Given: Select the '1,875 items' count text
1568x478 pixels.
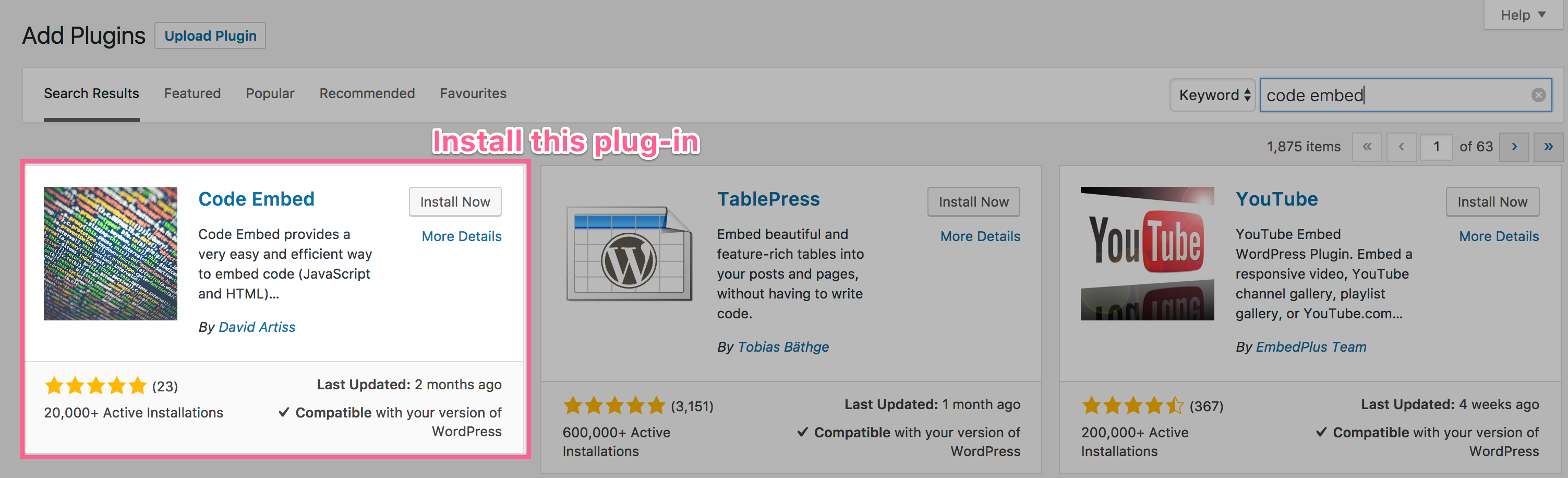Looking at the screenshot, I should [1303, 147].
